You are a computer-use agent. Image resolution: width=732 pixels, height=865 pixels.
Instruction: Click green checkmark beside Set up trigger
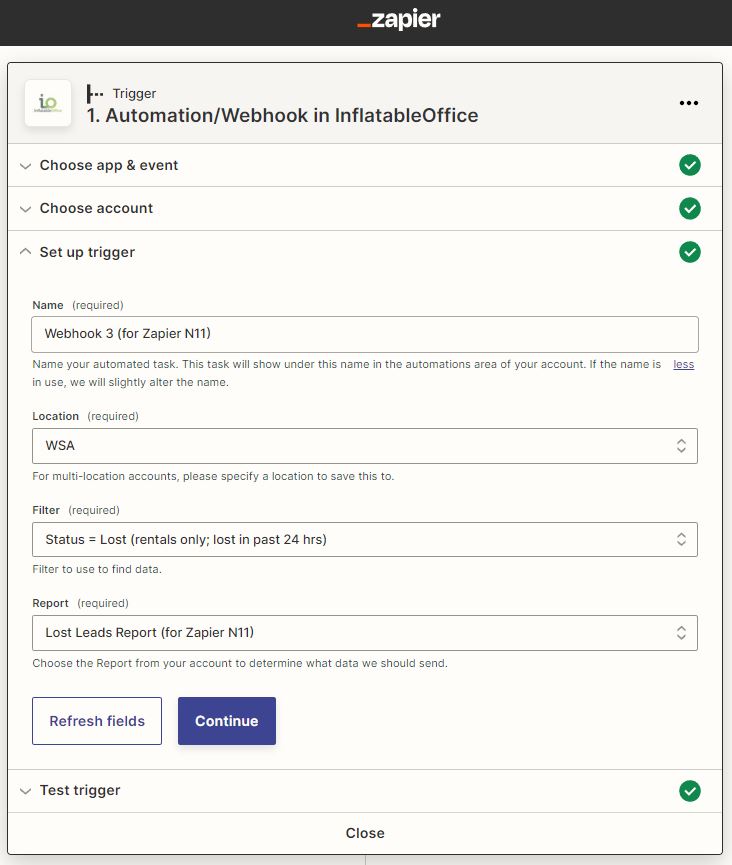coord(689,252)
